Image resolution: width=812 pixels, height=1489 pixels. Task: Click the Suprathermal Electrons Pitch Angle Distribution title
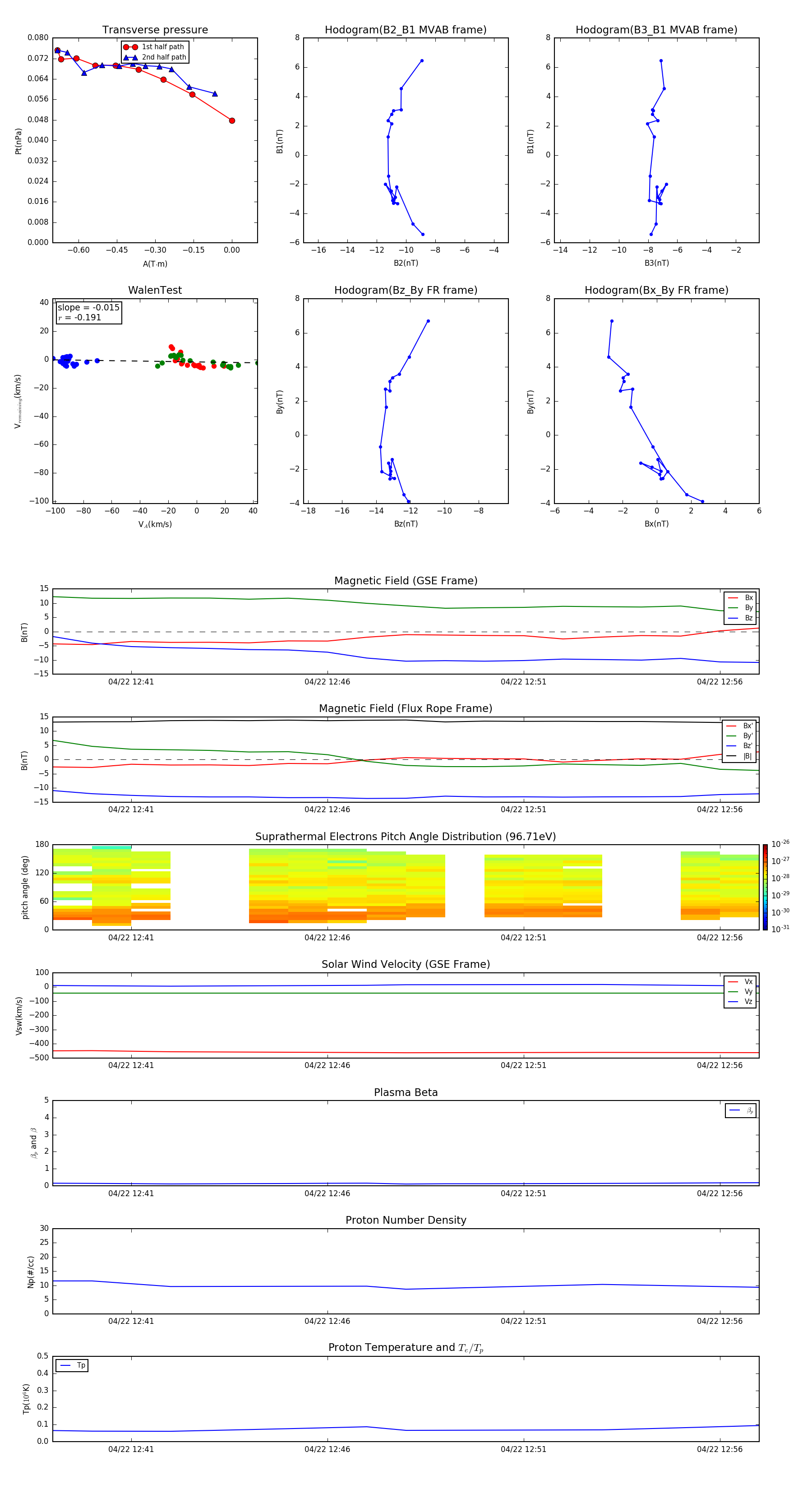point(406,837)
